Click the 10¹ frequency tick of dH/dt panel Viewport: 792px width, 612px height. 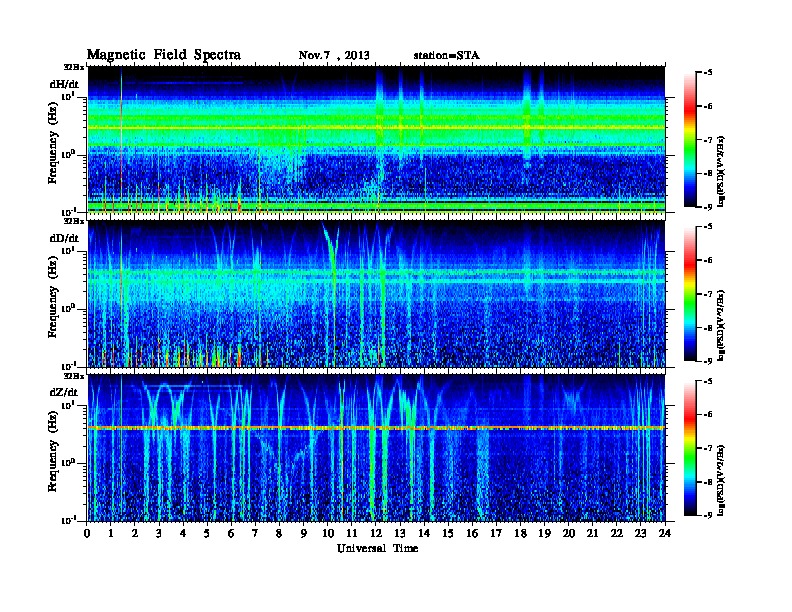(67, 96)
